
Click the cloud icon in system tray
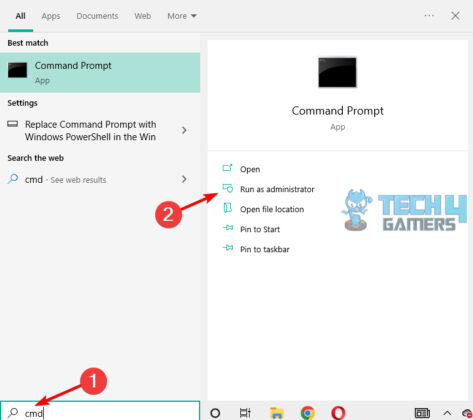pos(466,413)
